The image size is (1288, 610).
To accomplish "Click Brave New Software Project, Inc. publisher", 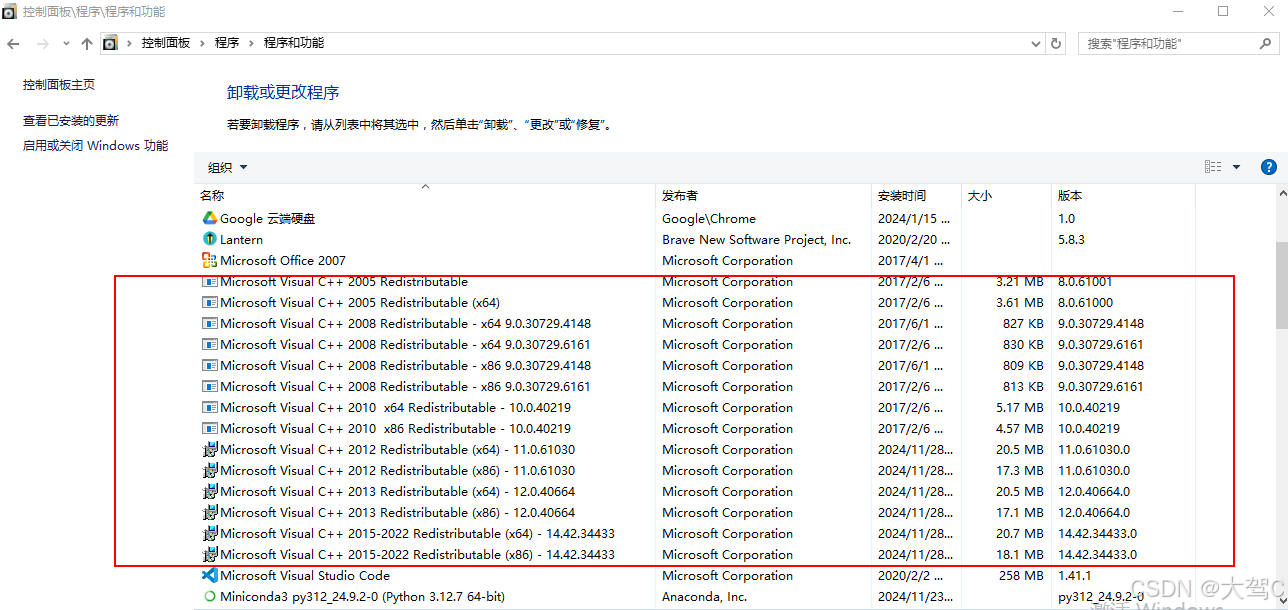I will (756, 239).
